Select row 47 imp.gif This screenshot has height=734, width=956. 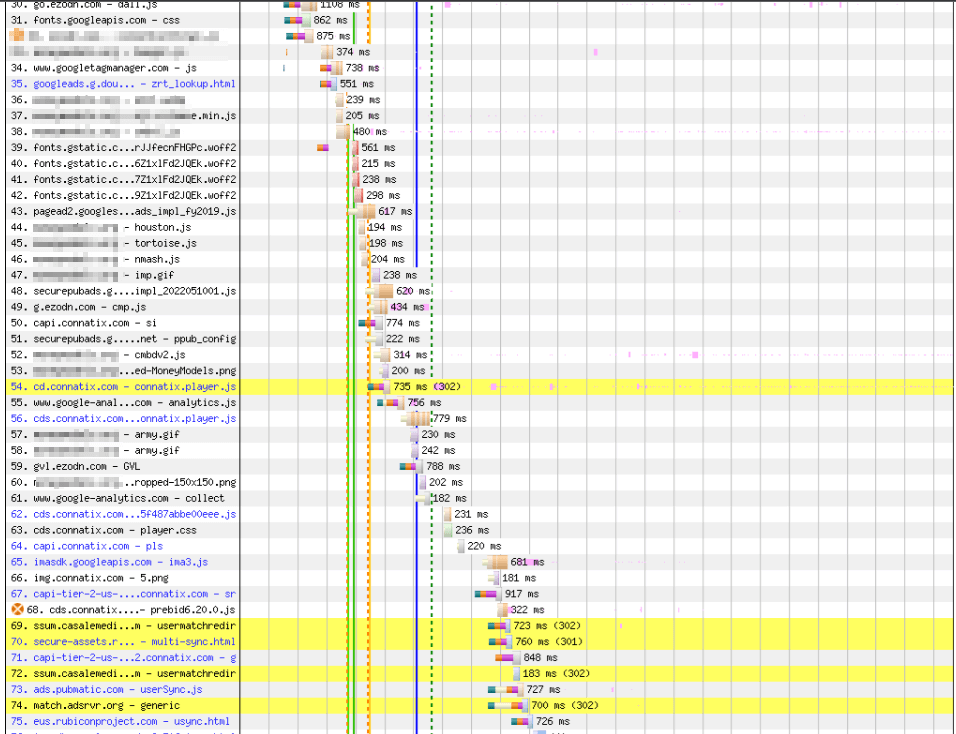(92, 275)
